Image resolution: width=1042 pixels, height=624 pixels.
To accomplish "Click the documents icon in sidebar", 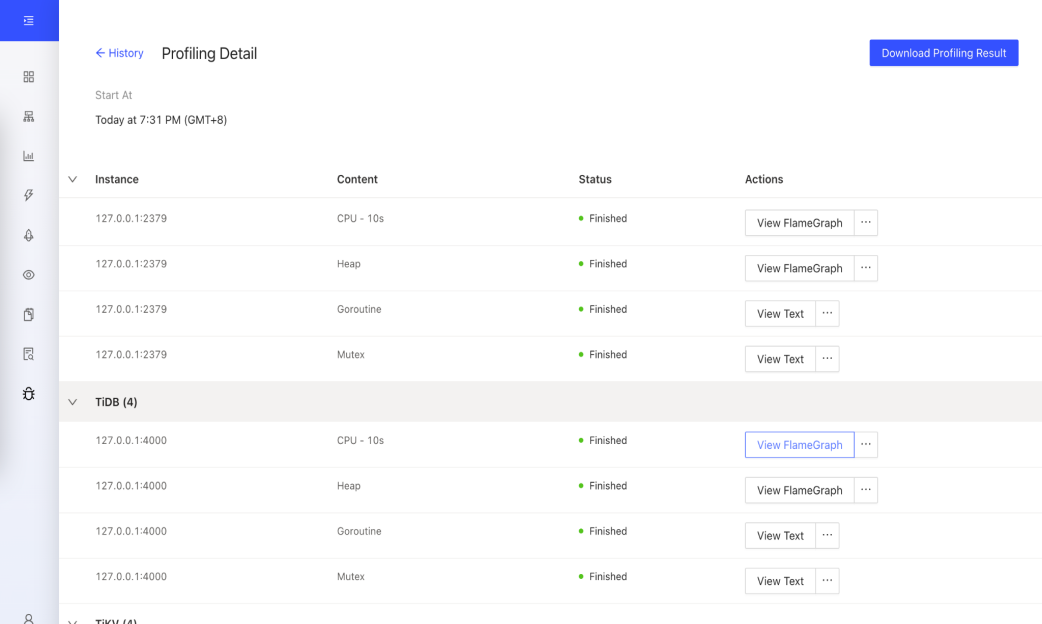I will pyautogui.click(x=29, y=315).
